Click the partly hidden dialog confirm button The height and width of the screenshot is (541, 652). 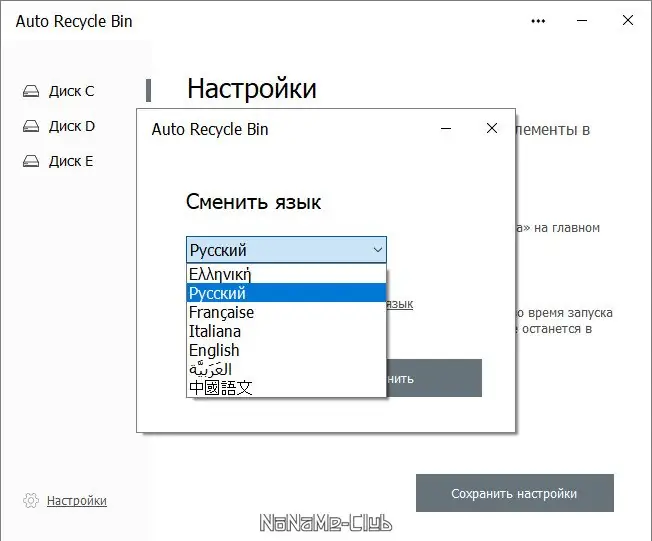click(x=434, y=378)
